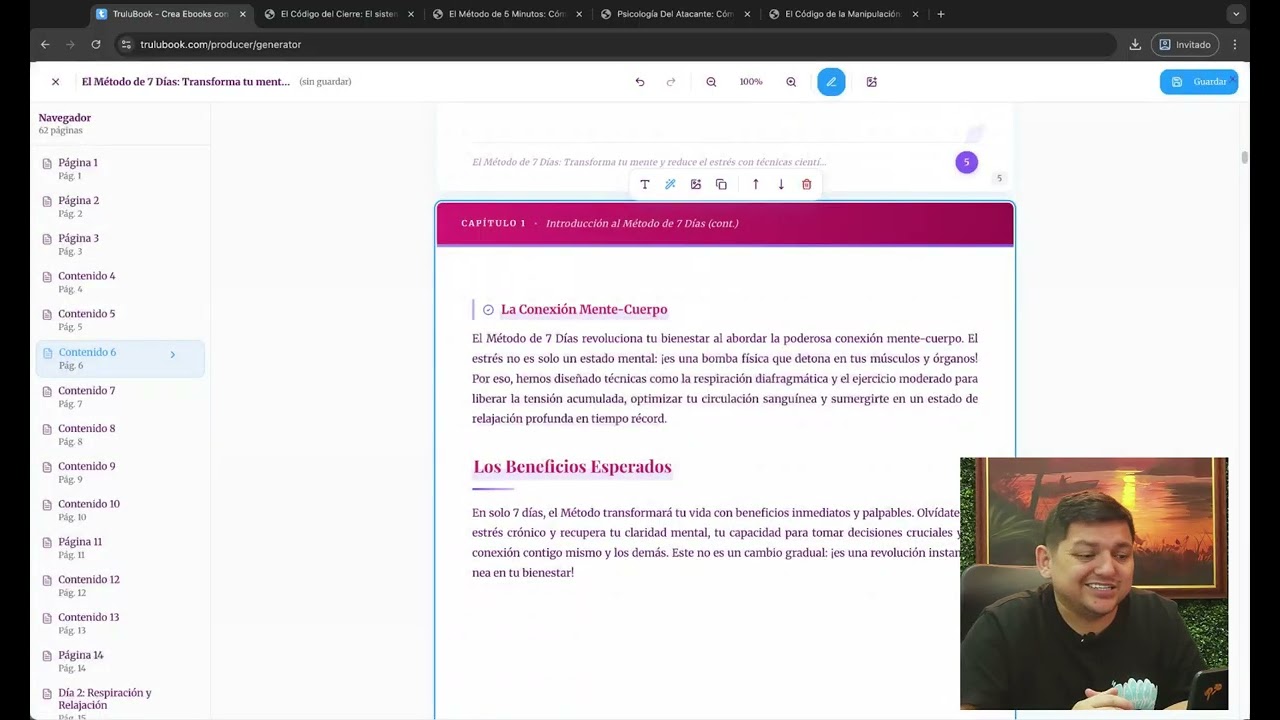Viewport: 1280px width, 720px height.
Task: Open Contenido 10 page
Action: pos(120,510)
